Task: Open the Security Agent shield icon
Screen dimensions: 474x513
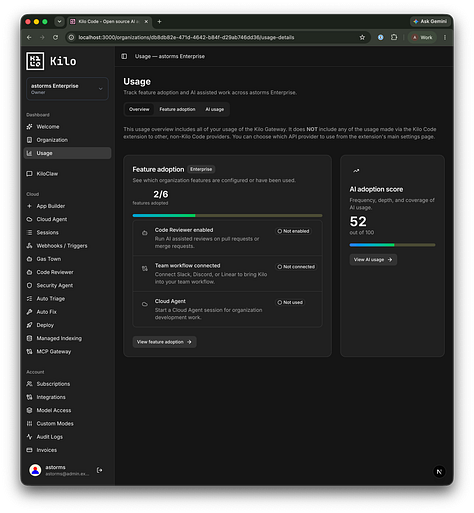Action: 29,285
